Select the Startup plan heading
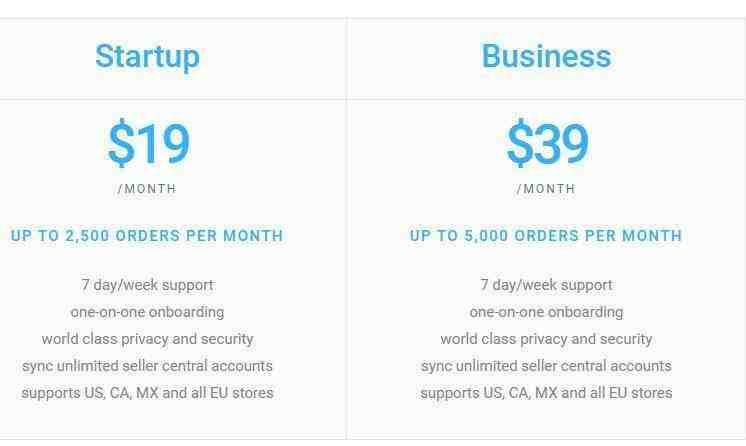The height and width of the screenshot is (446, 746). pyautogui.click(x=147, y=57)
